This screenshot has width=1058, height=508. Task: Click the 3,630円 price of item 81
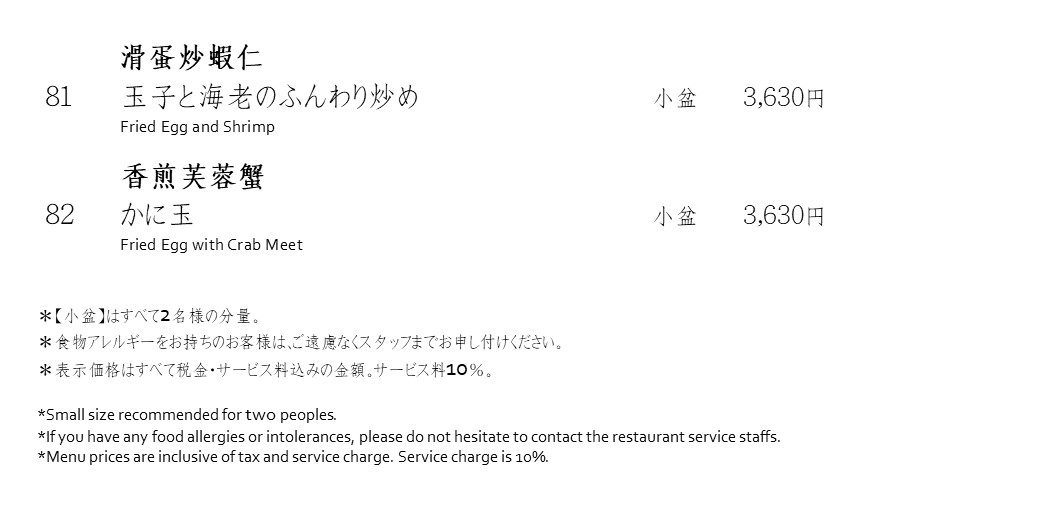783,98
